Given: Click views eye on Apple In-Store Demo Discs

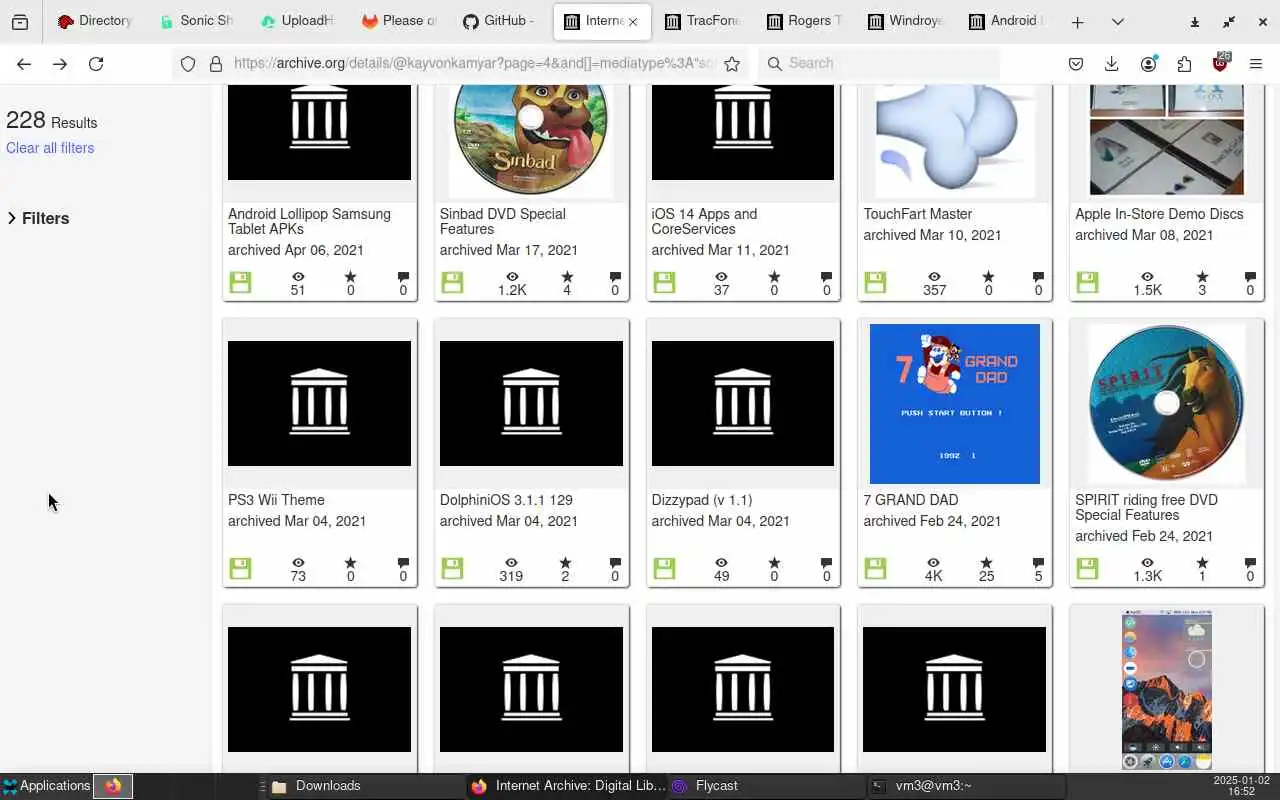Looking at the screenshot, I should point(1147,277).
